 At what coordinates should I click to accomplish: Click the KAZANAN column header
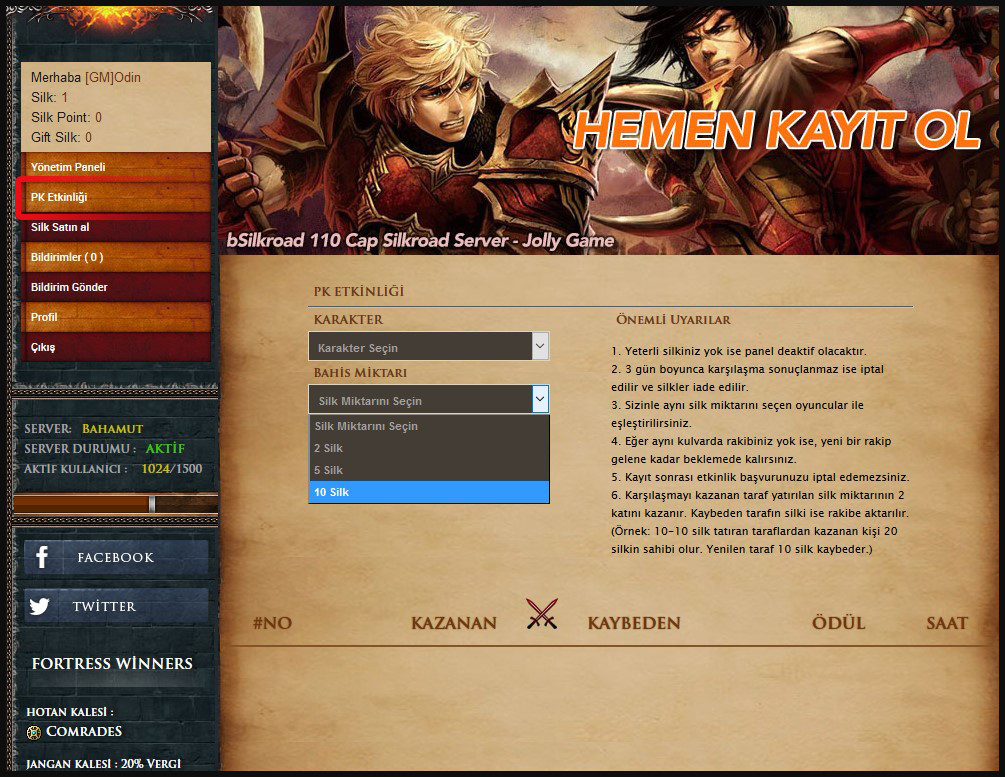(454, 623)
